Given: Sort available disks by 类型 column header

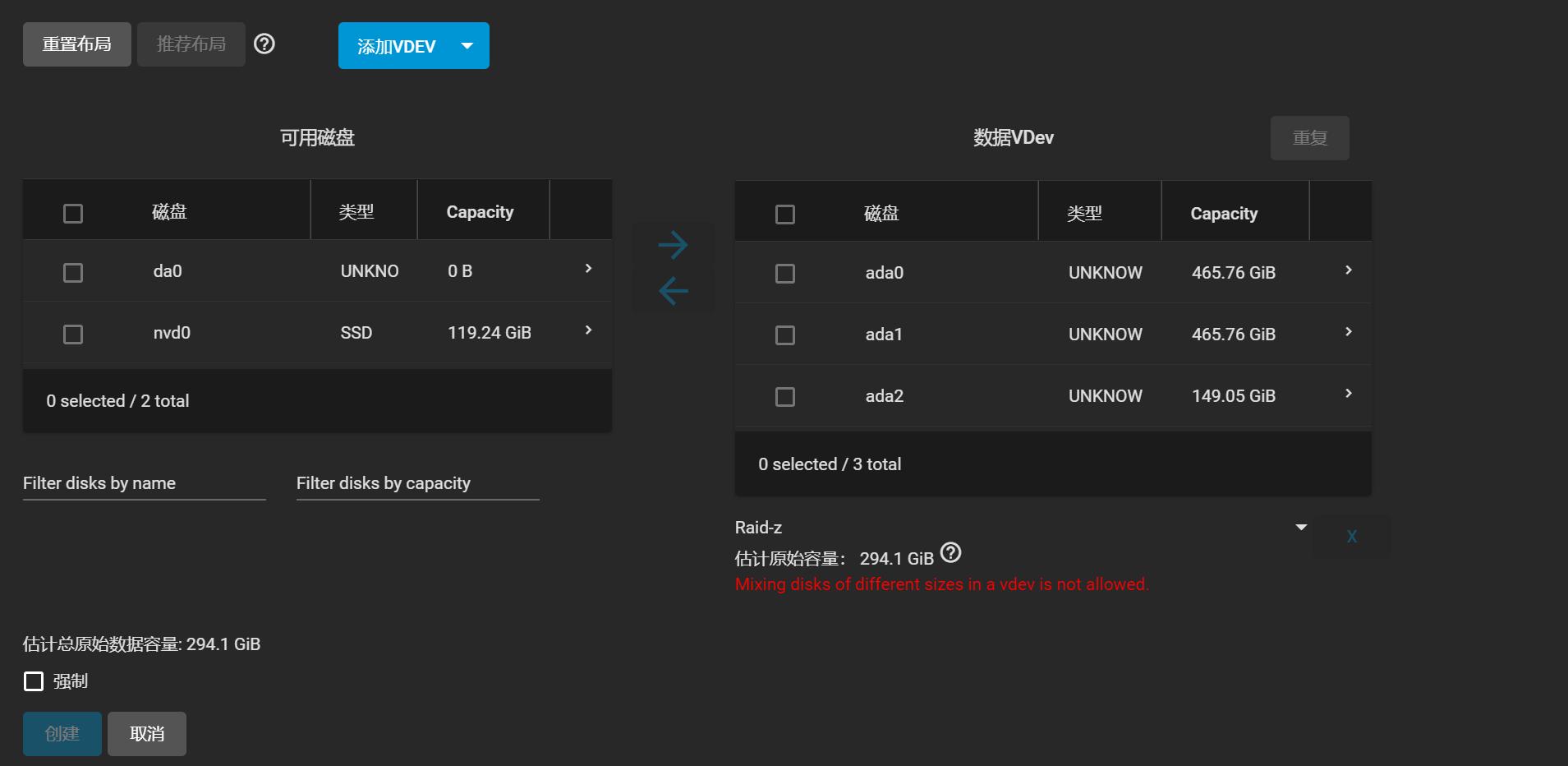Looking at the screenshot, I should (x=356, y=212).
